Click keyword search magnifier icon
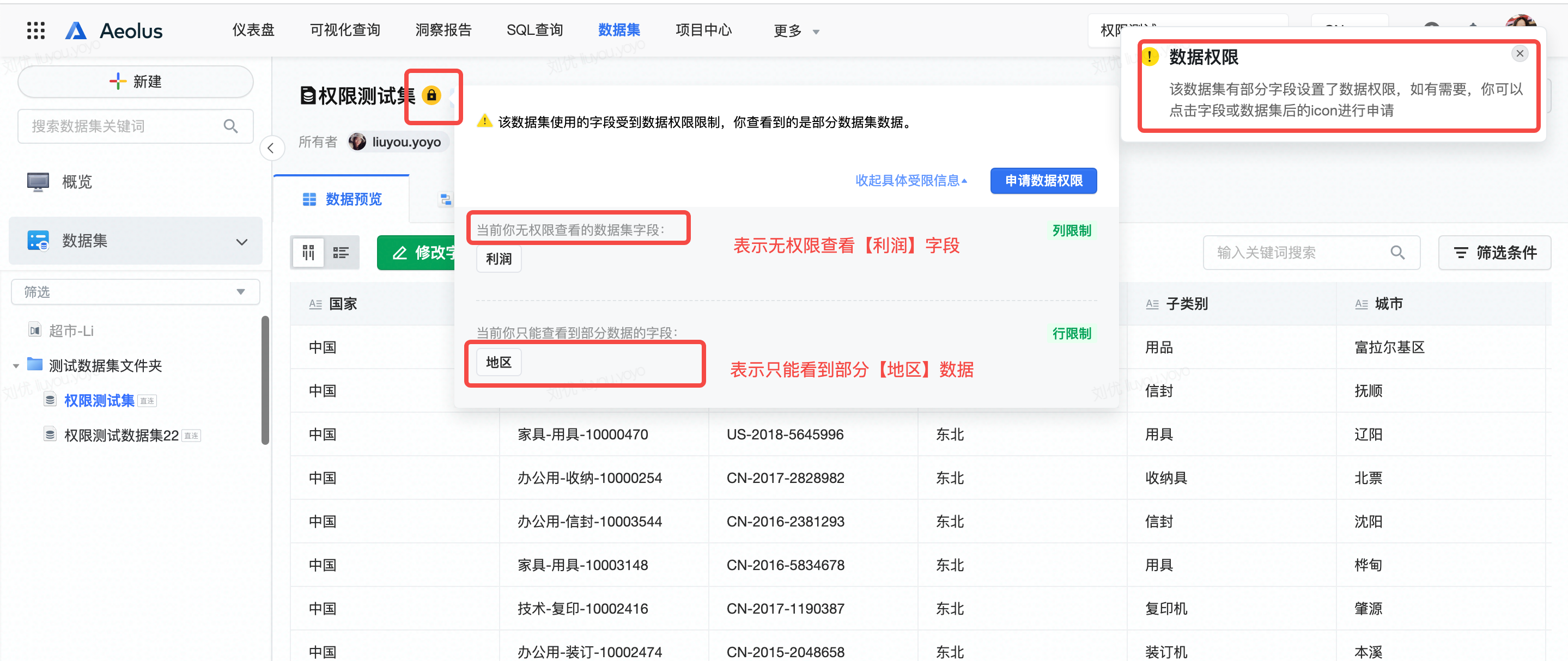 (x=1397, y=252)
